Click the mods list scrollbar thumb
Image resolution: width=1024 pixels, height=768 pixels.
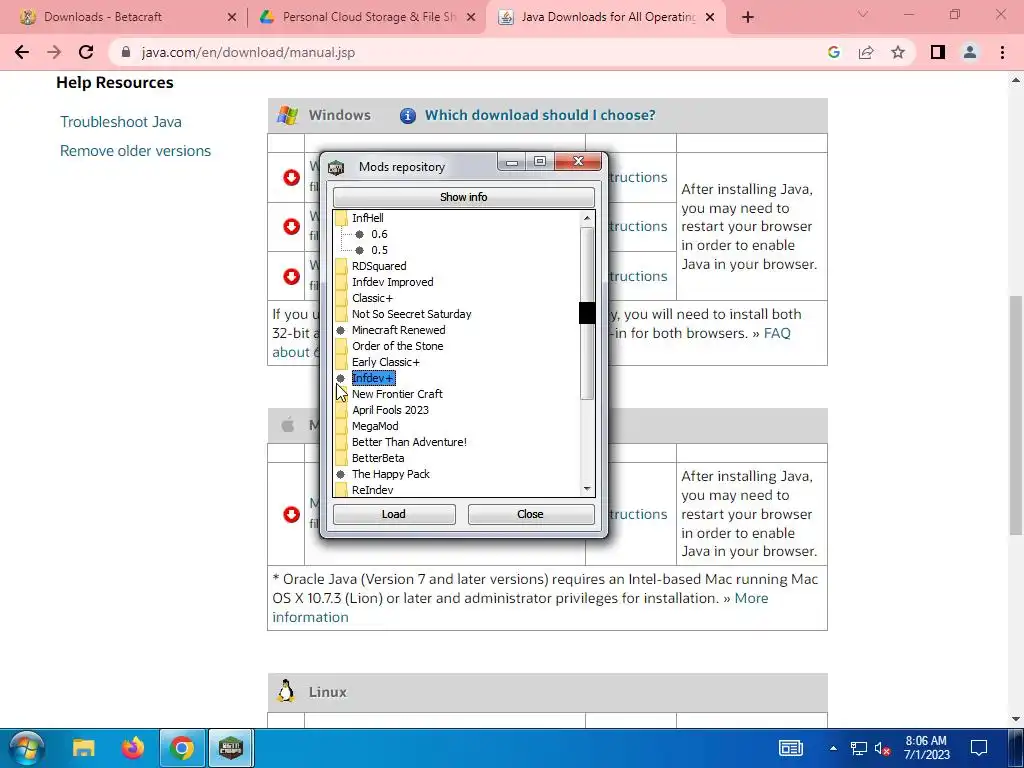click(586, 313)
